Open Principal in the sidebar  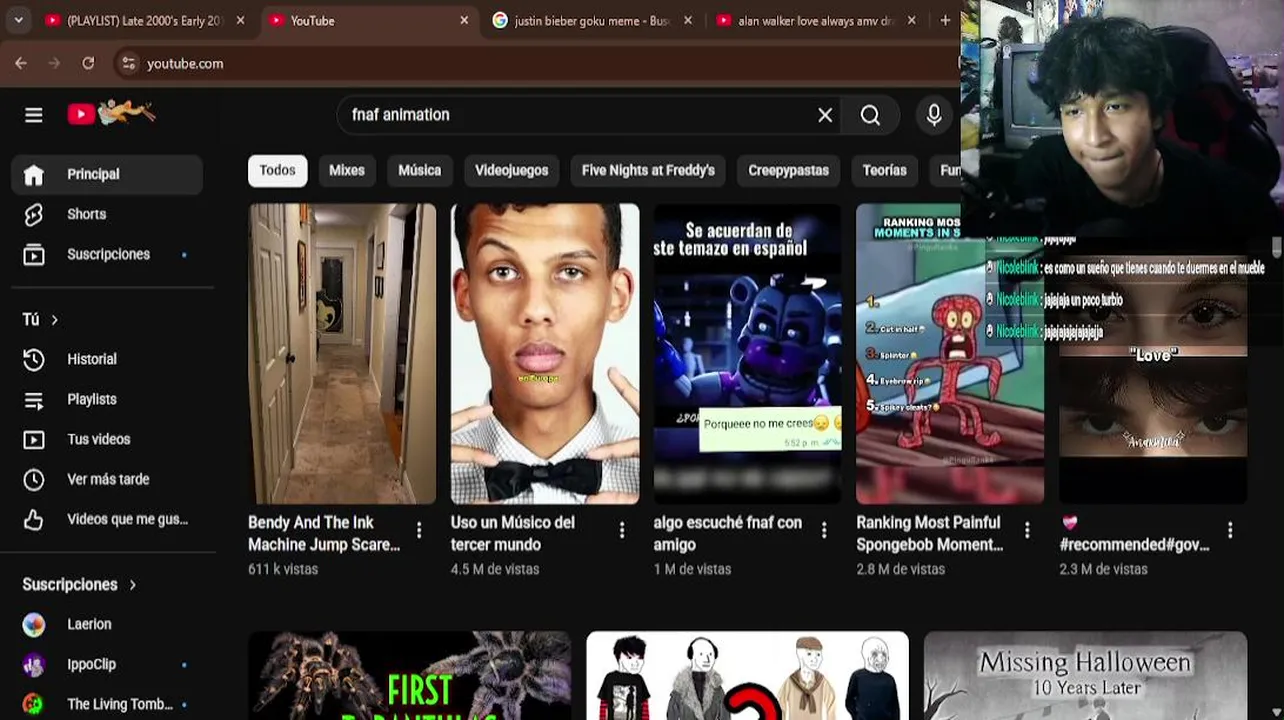click(x=107, y=174)
